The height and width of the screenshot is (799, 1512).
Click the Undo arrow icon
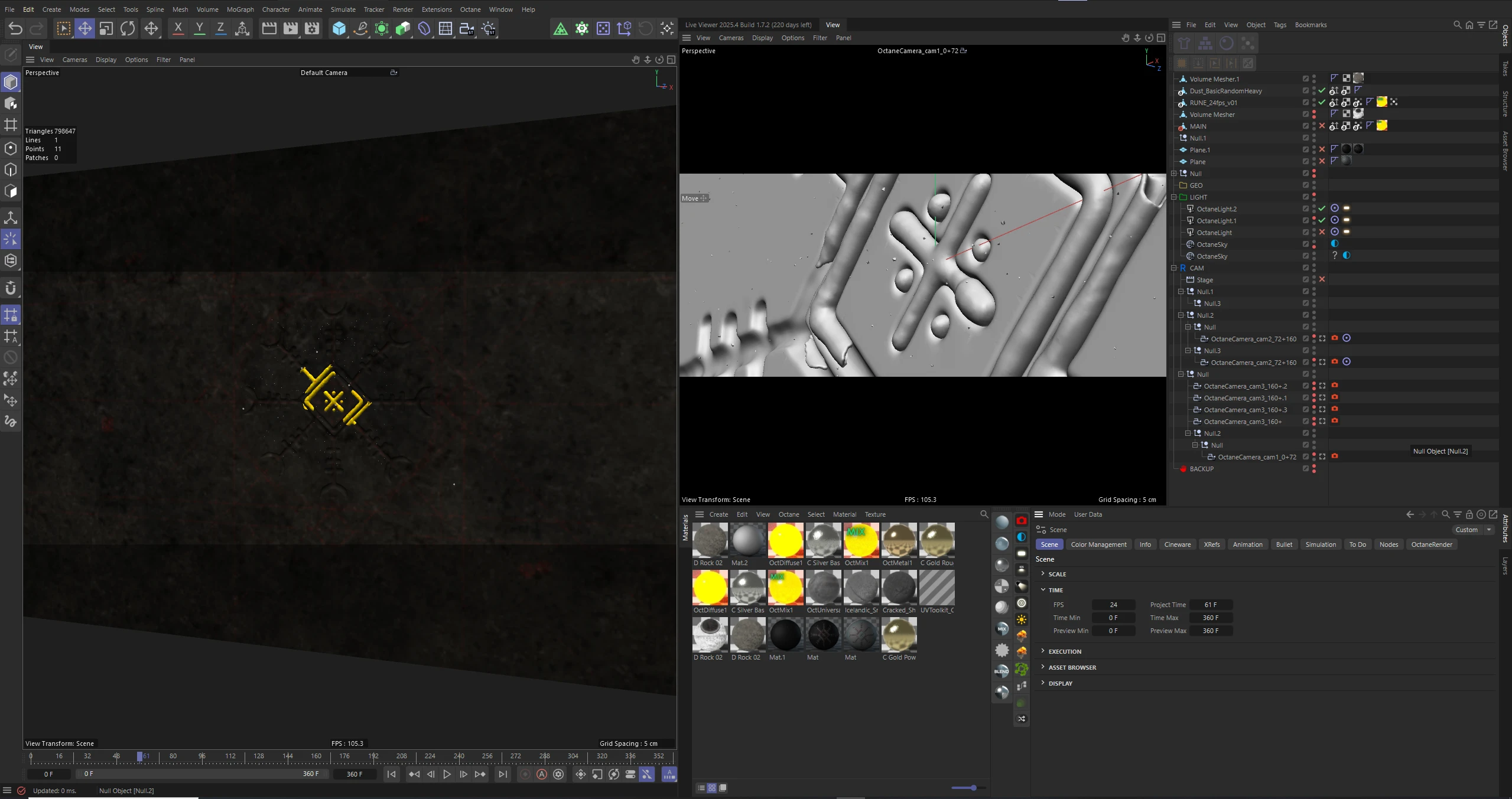[15, 28]
